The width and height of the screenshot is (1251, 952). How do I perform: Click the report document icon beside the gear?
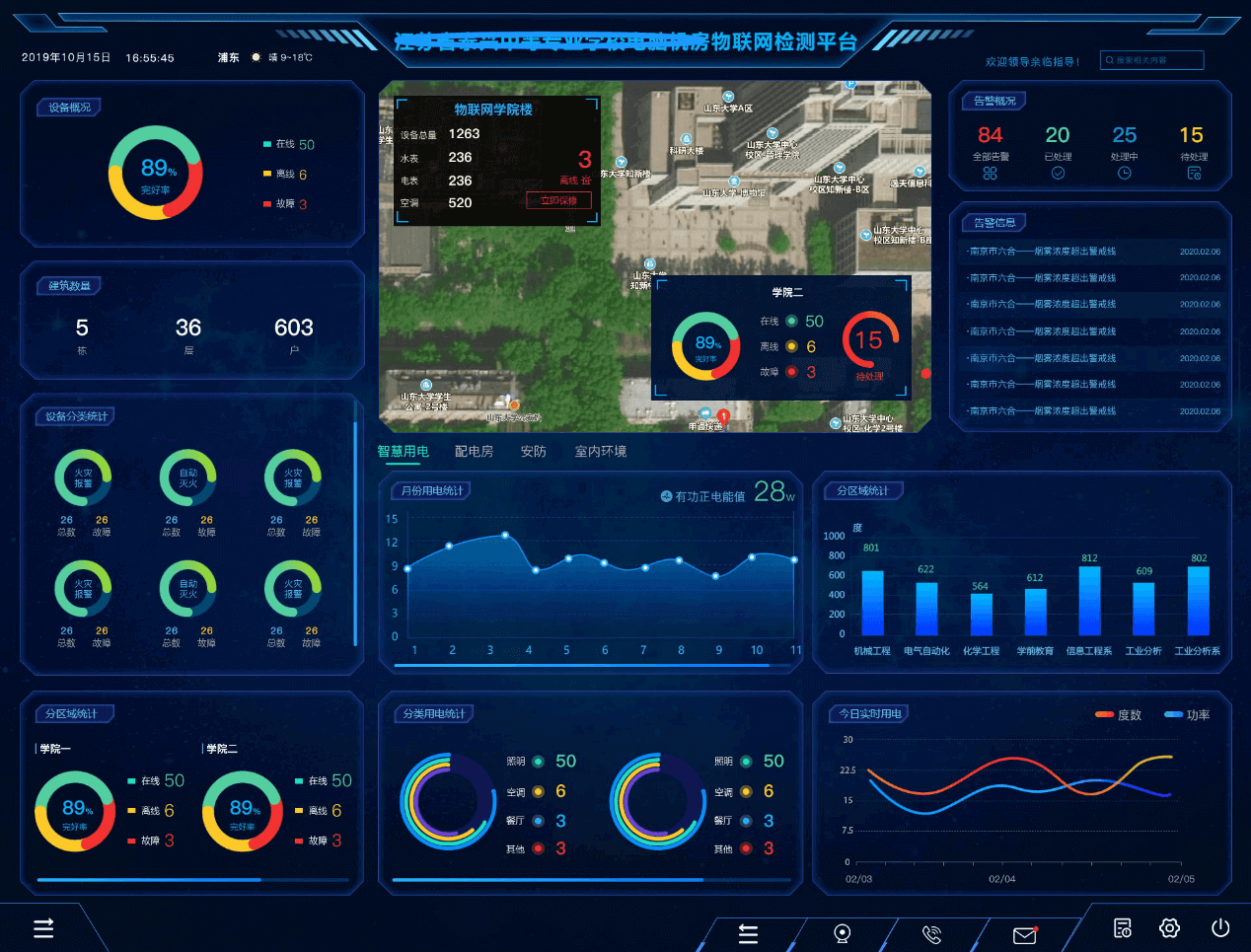tap(1123, 928)
